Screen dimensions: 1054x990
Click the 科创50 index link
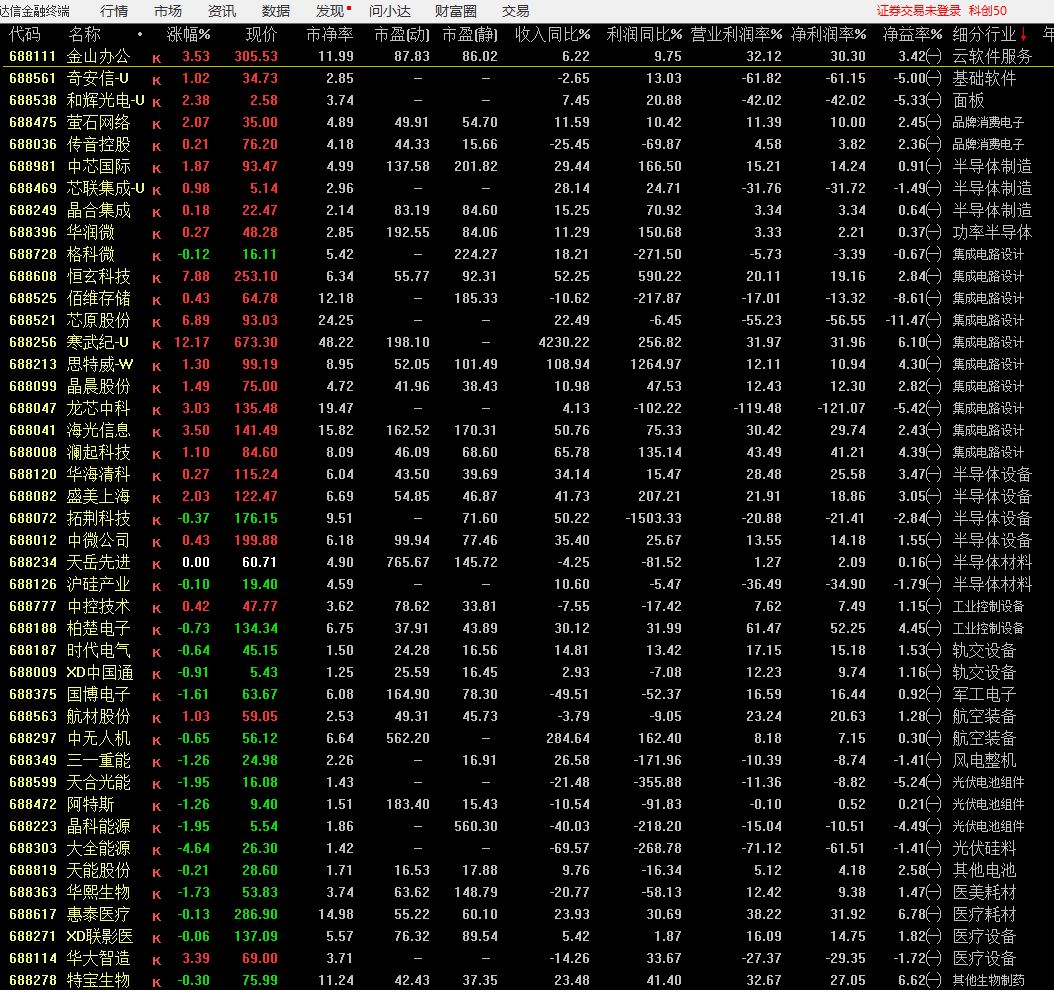point(987,11)
